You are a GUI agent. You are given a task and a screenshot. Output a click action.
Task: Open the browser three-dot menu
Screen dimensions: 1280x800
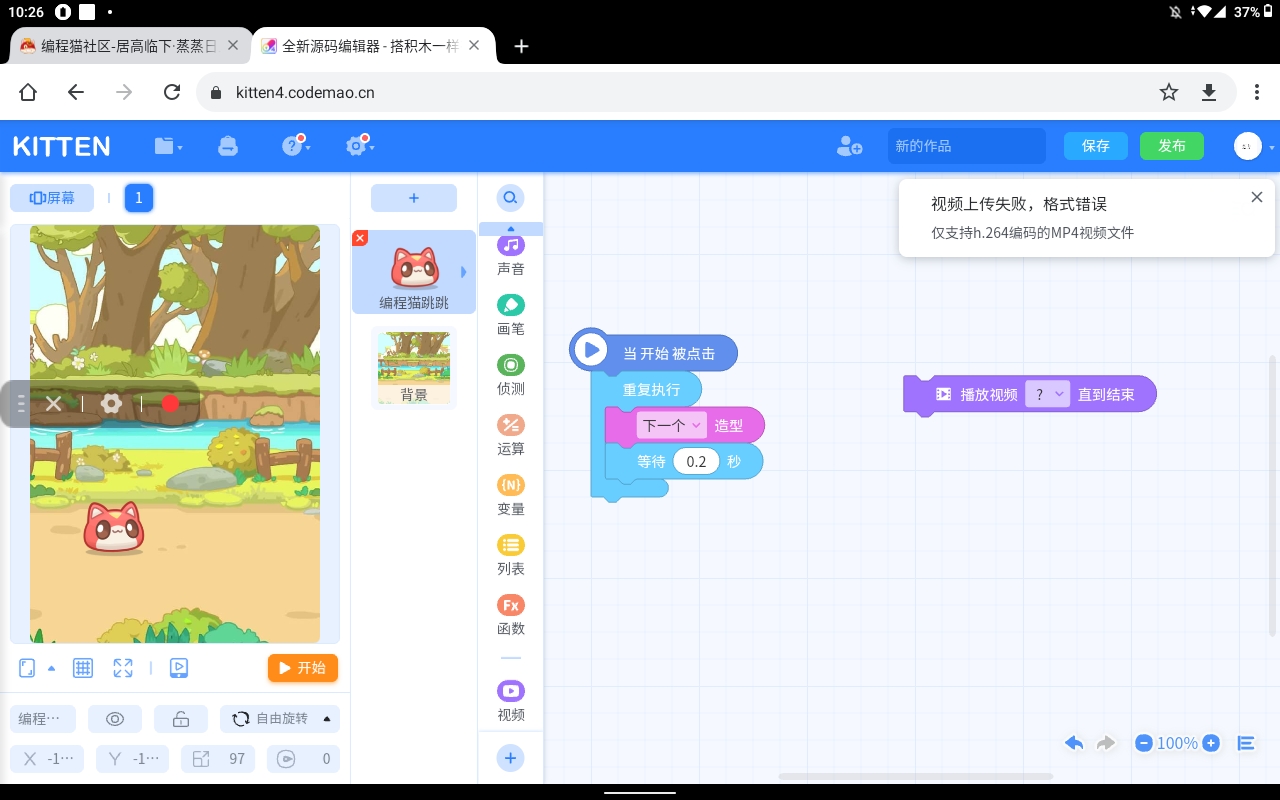tap(1257, 92)
